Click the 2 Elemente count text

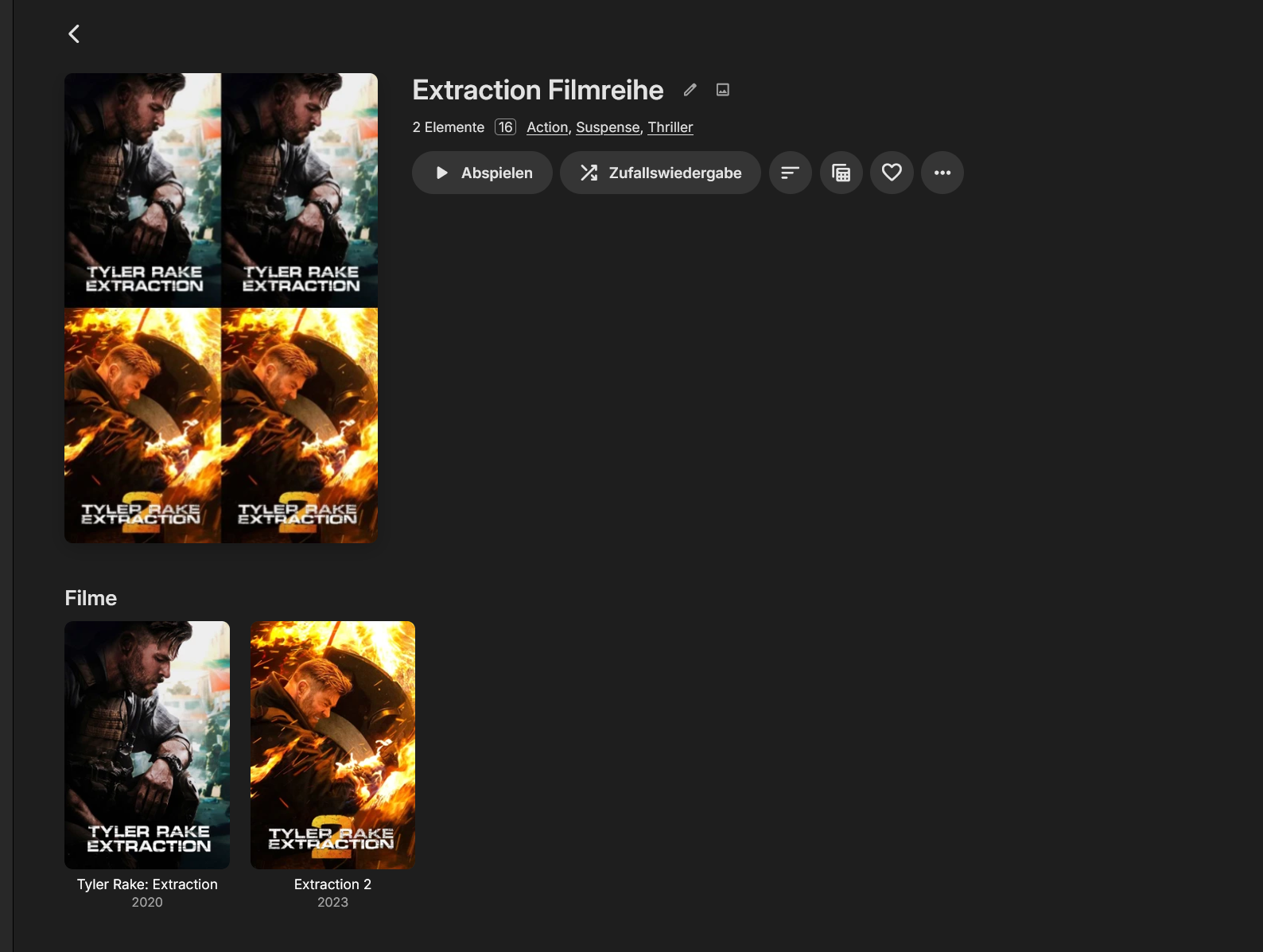coord(449,127)
